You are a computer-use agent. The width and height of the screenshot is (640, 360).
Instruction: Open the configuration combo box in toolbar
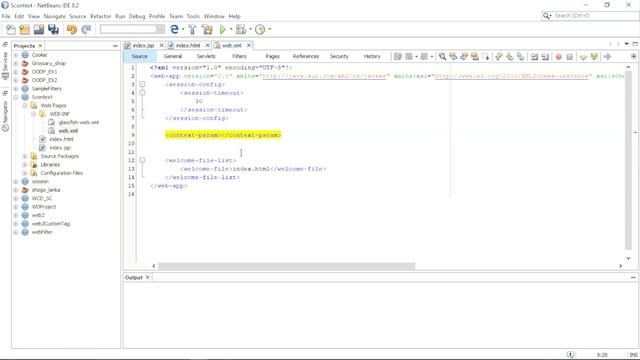(x=132, y=29)
